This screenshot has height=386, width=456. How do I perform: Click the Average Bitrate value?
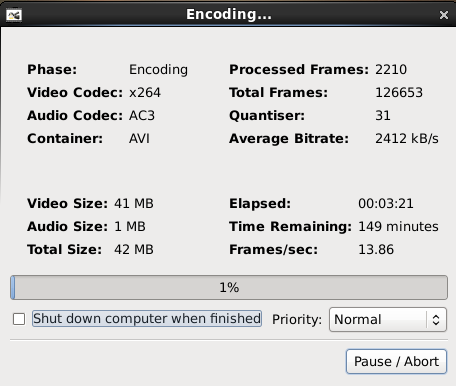(407, 139)
